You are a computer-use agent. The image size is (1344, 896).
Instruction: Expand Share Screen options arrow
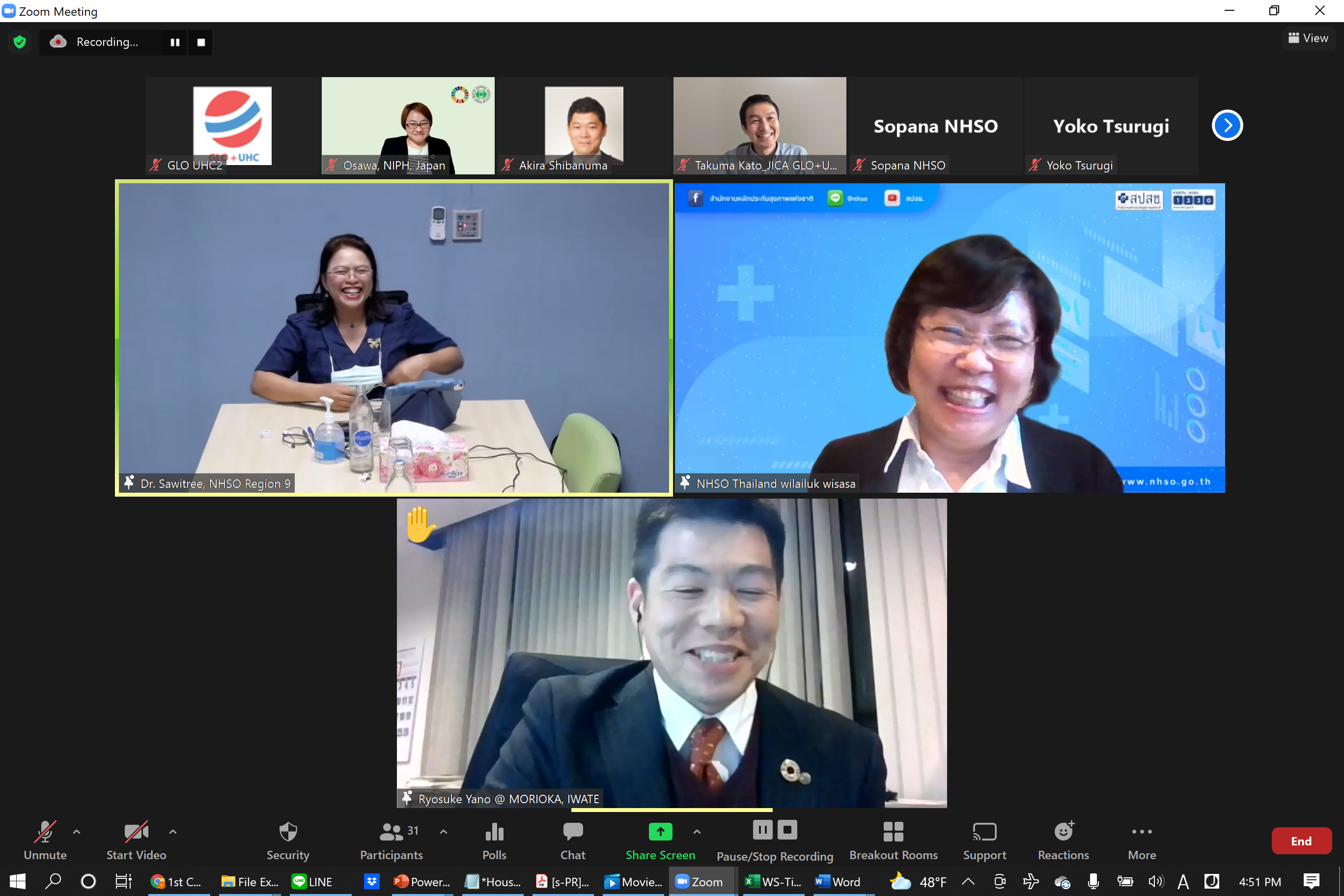coord(697,832)
